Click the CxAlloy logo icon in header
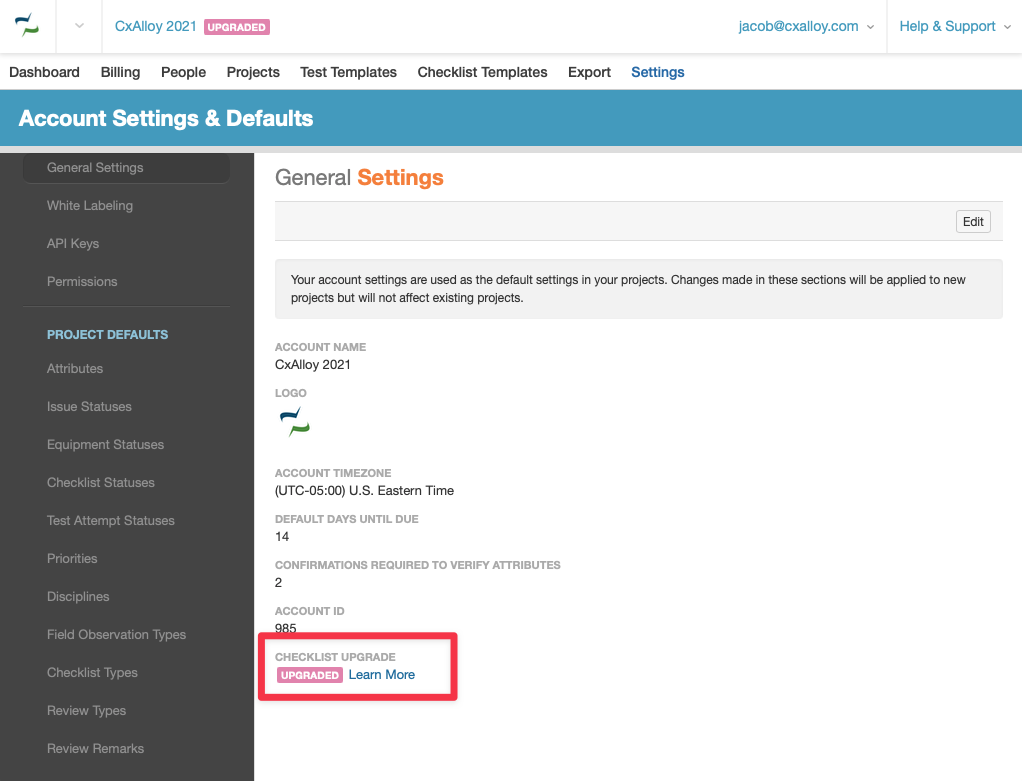 27,26
